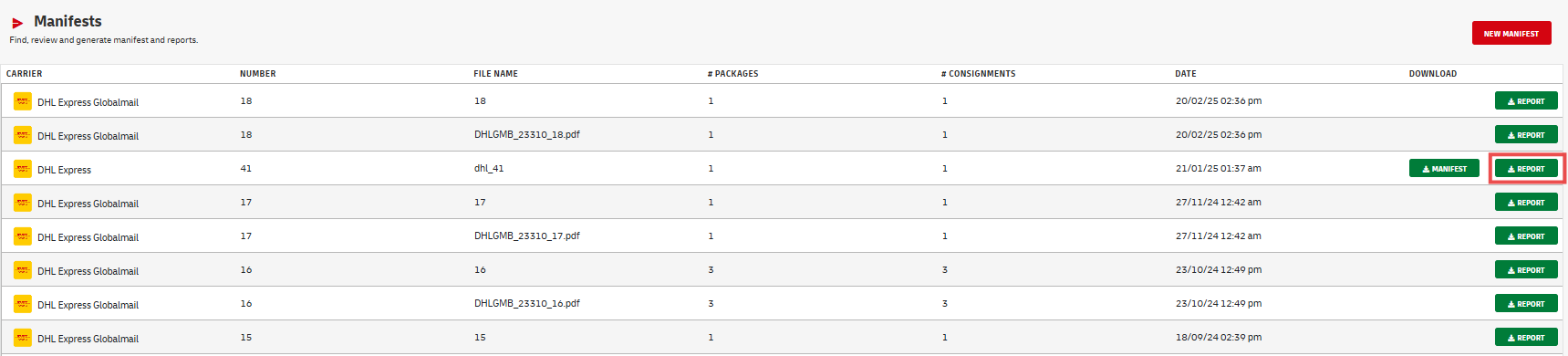The width and height of the screenshot is (1568, 356).
Task: Click the red New Manifest button
Action: 1511,33
